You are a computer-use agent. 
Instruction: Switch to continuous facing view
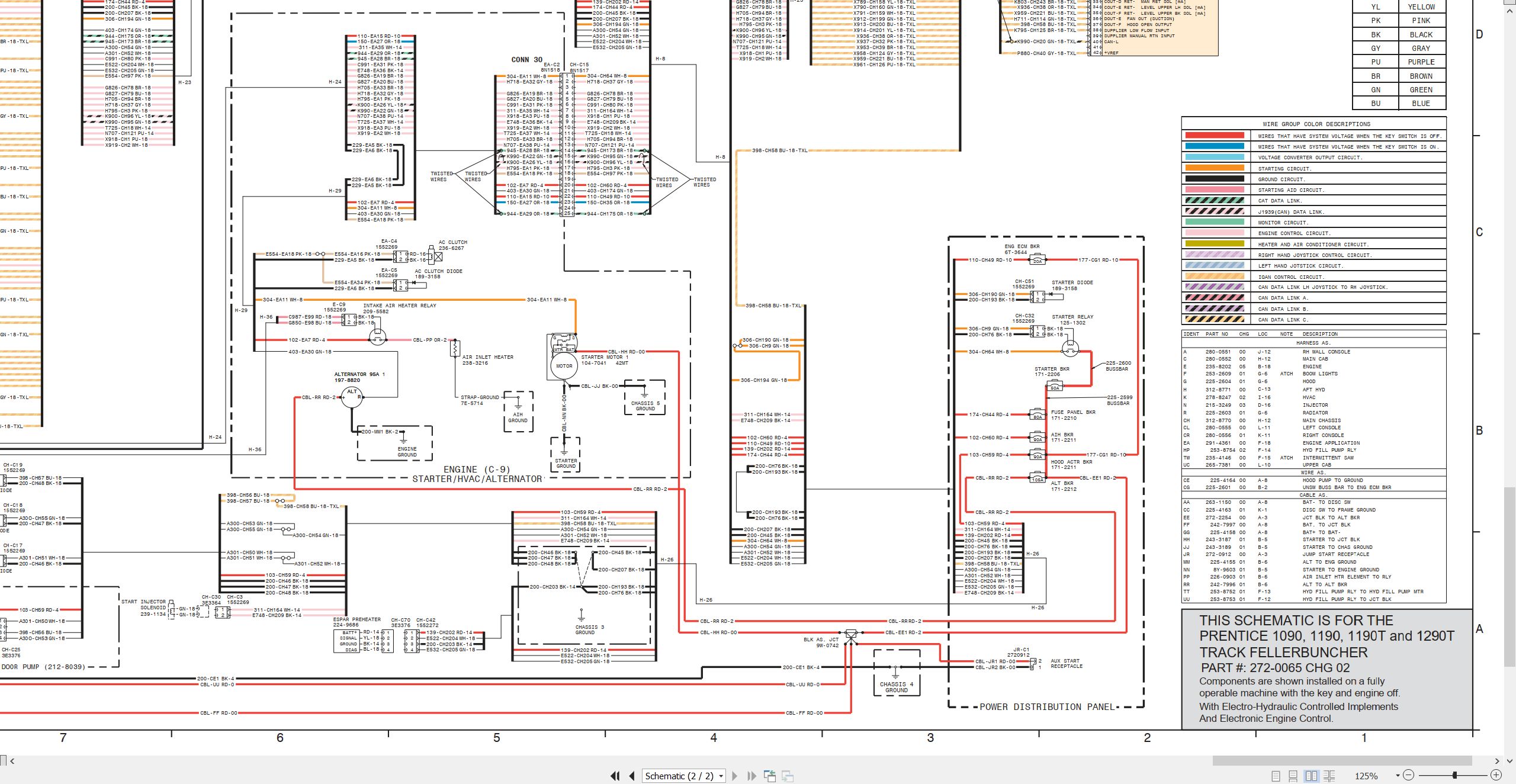click(x=1329, y=776)
